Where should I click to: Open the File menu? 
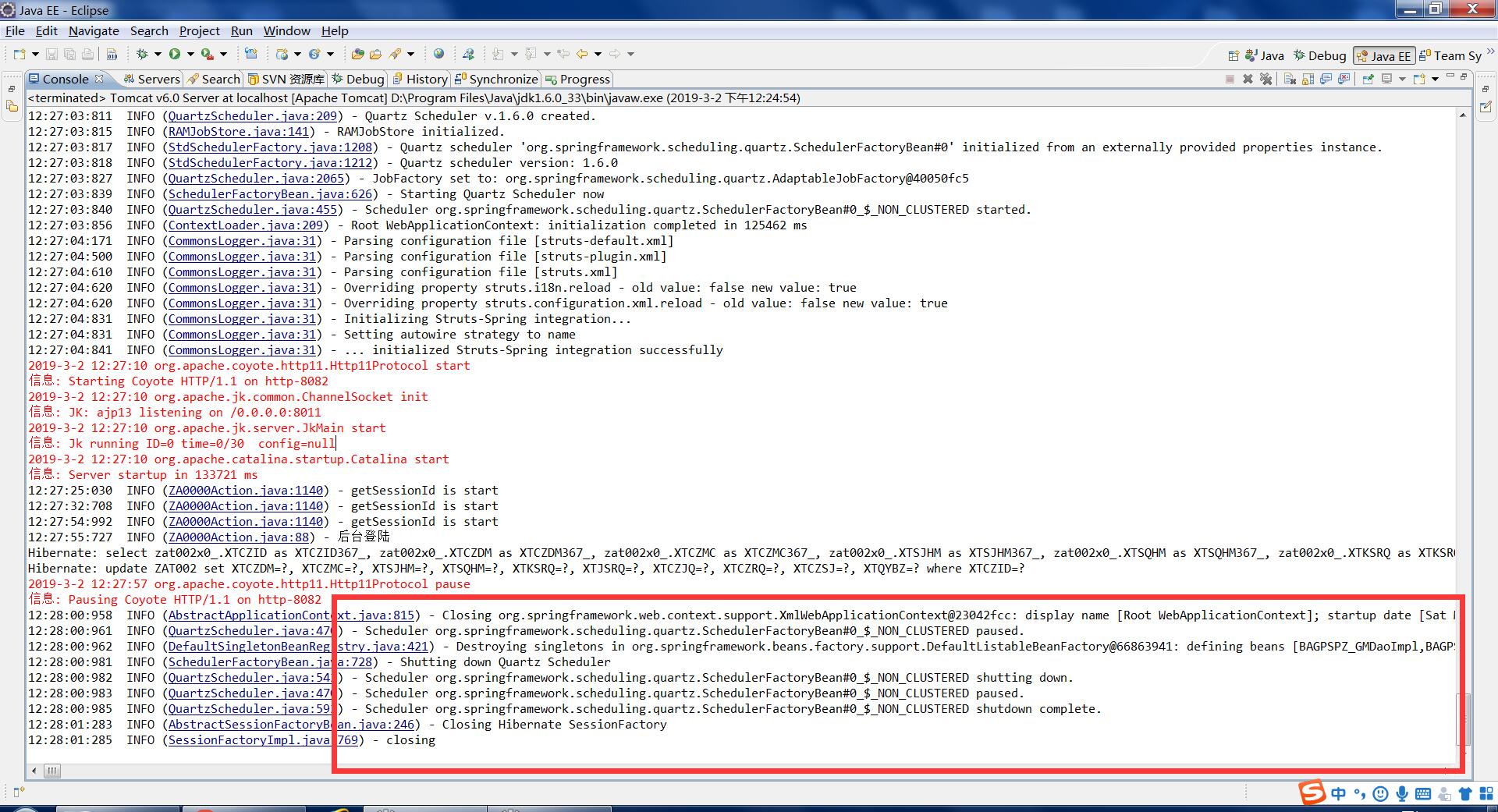(x=15, y=30)
